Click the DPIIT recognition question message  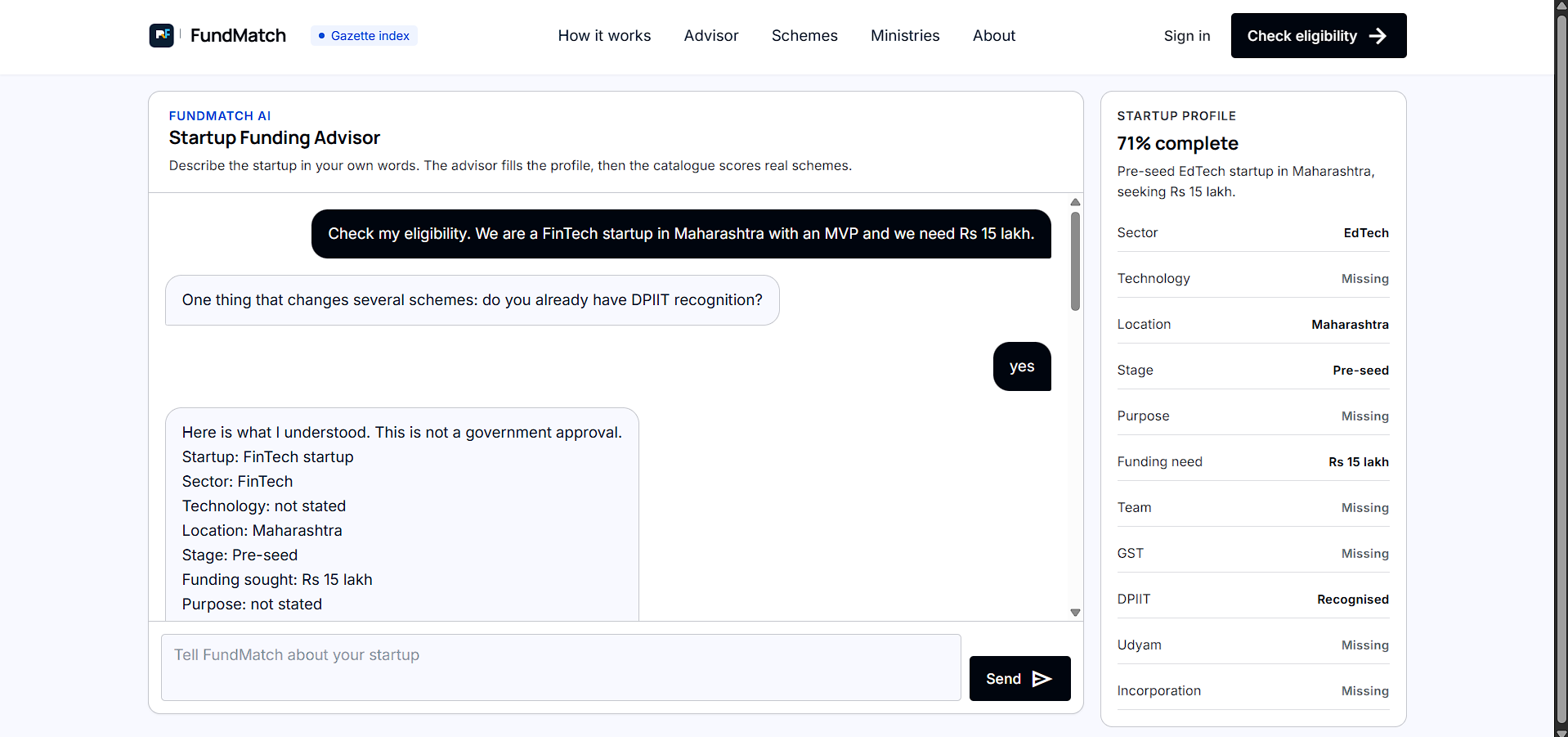473,300
